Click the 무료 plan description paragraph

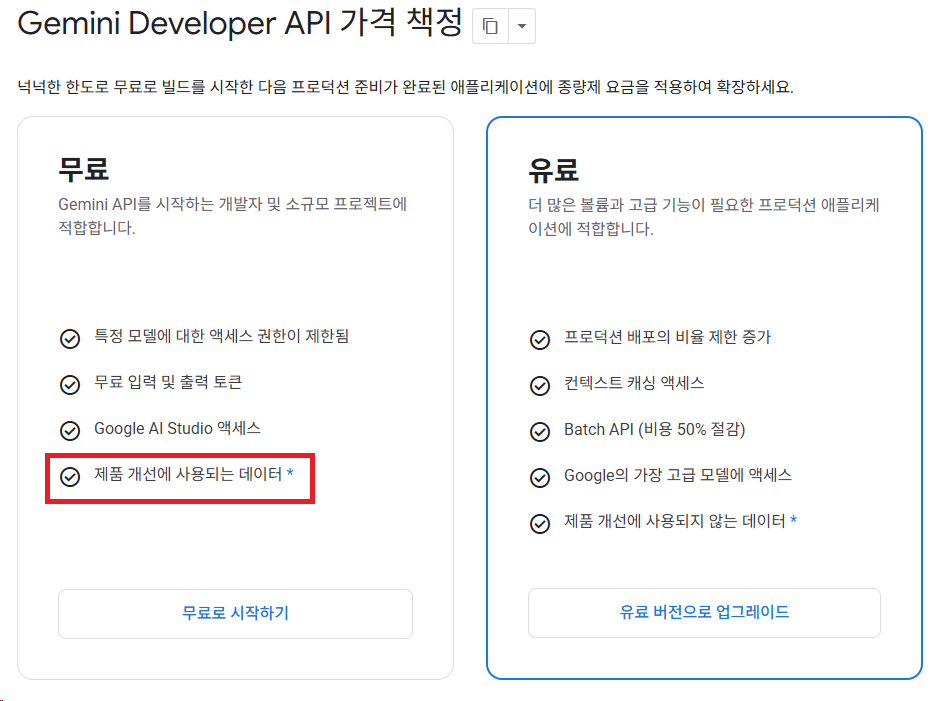click(x=233, y=216)
